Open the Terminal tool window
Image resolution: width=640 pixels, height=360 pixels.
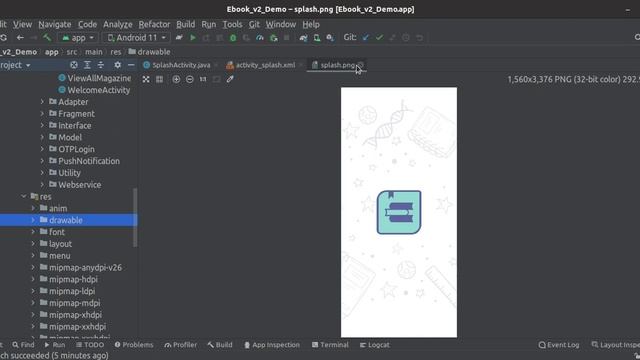pos(330,345)
